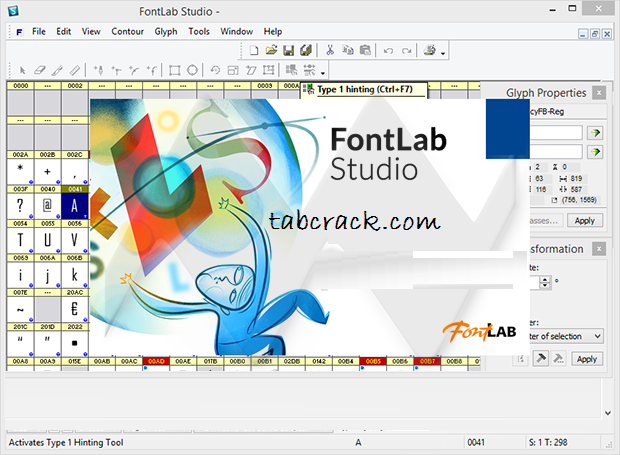Screen dimensions: 620x455
Task: Click the Paste clipboard icon
Action: pyautogui.click(x=365, y=50)
